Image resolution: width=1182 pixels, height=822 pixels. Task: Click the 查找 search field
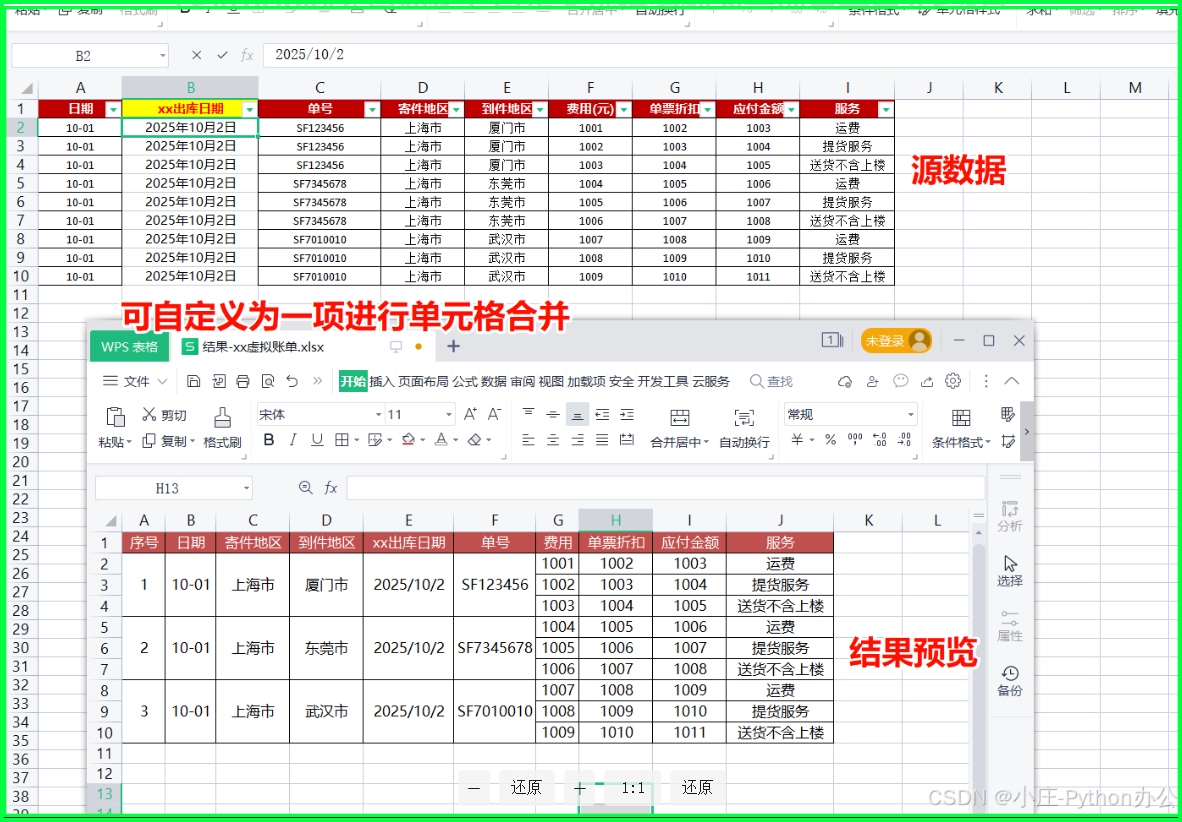pos(780,381)
